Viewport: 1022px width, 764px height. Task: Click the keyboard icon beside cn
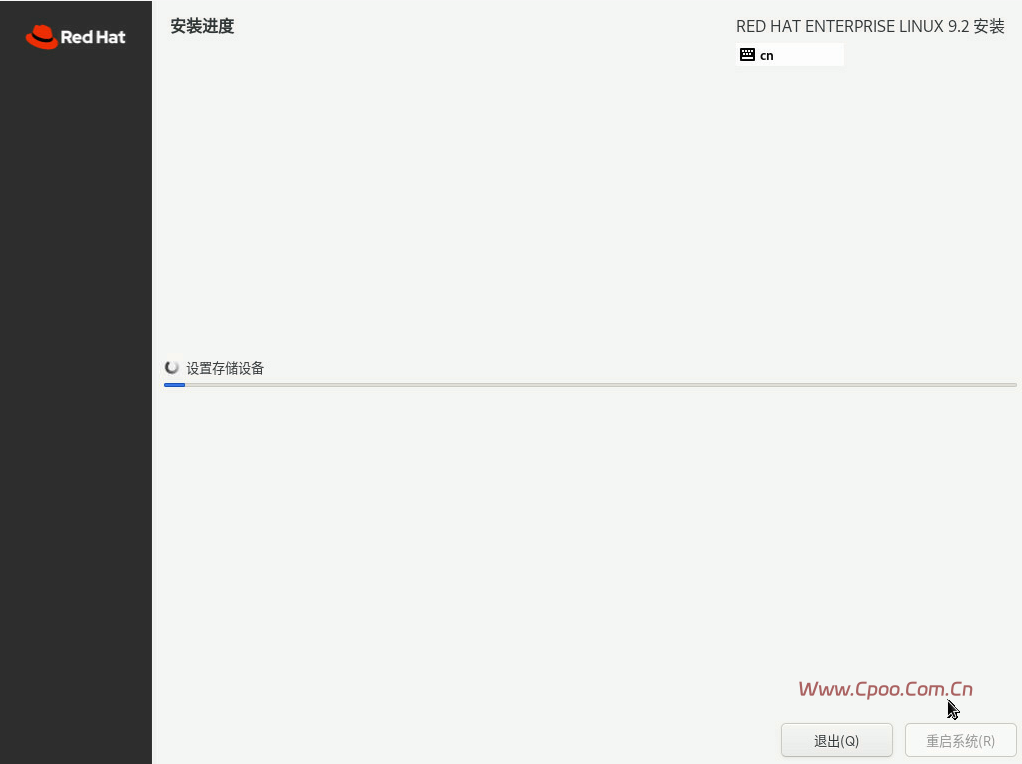[747, 55]
